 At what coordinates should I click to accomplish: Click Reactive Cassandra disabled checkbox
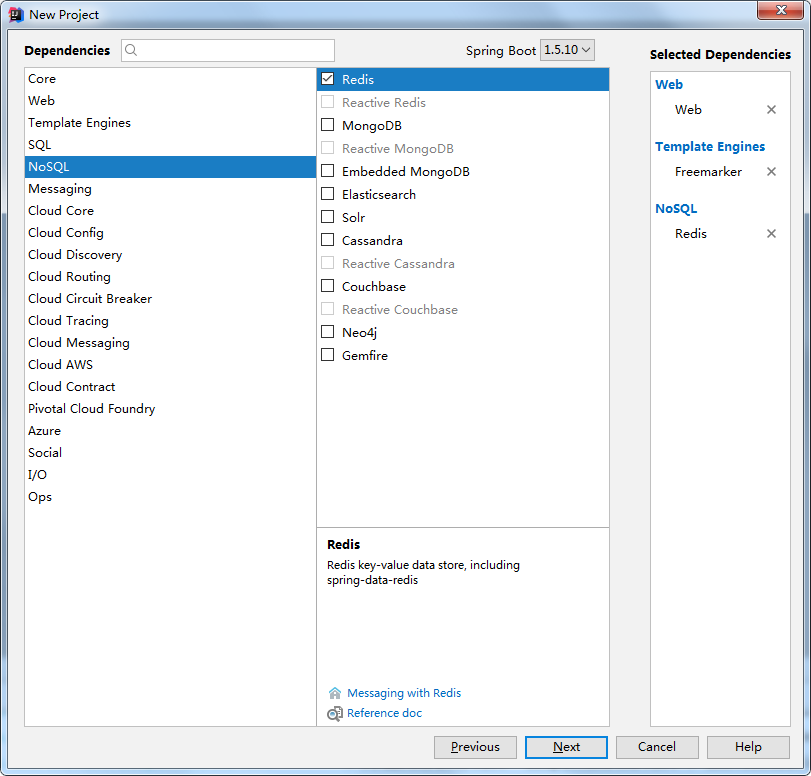click(x=327, y=263)
